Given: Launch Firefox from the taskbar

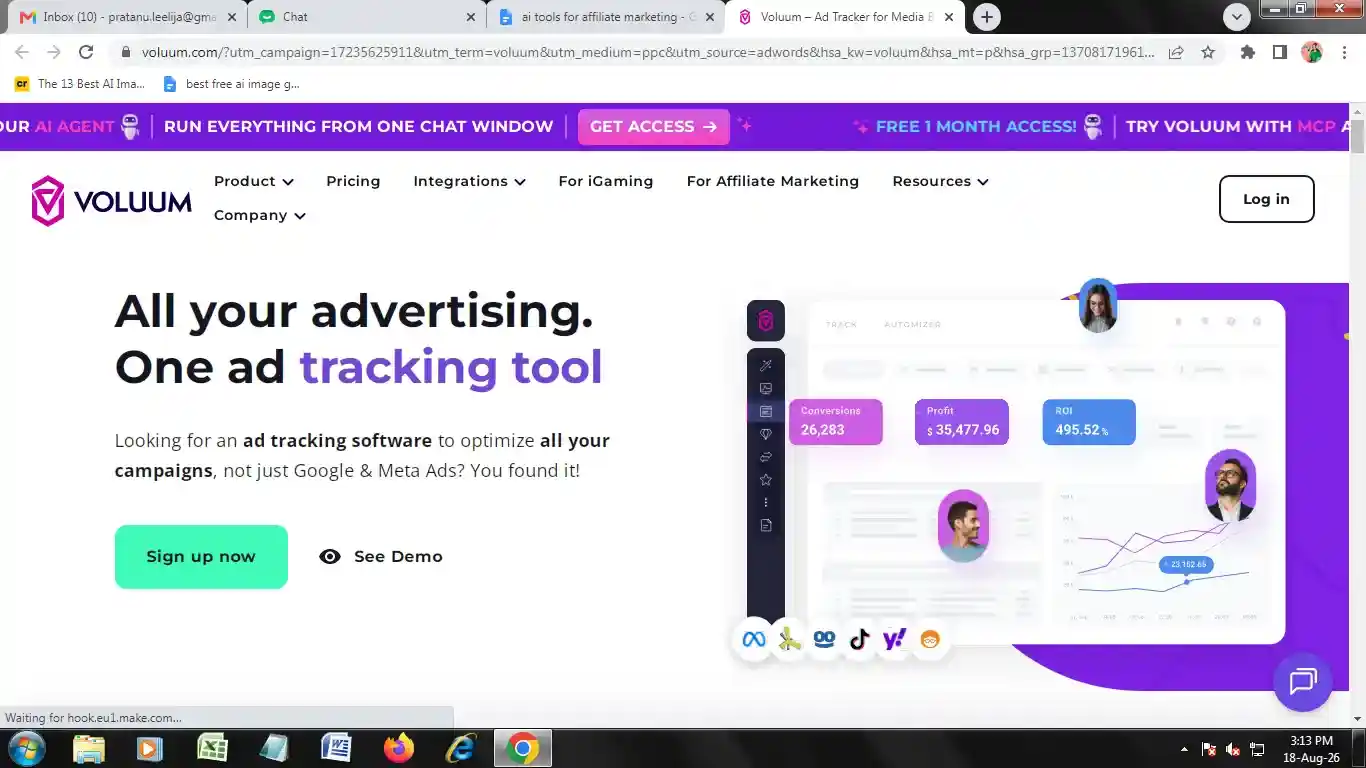Looking at the screenshot, I should click(x=398, y=748).
